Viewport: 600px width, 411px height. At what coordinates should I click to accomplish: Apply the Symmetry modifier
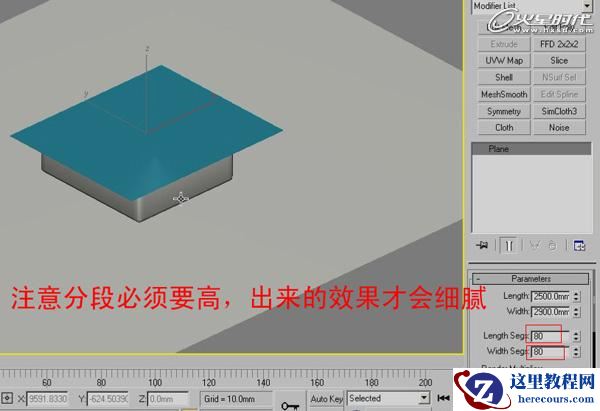(504, 111)
